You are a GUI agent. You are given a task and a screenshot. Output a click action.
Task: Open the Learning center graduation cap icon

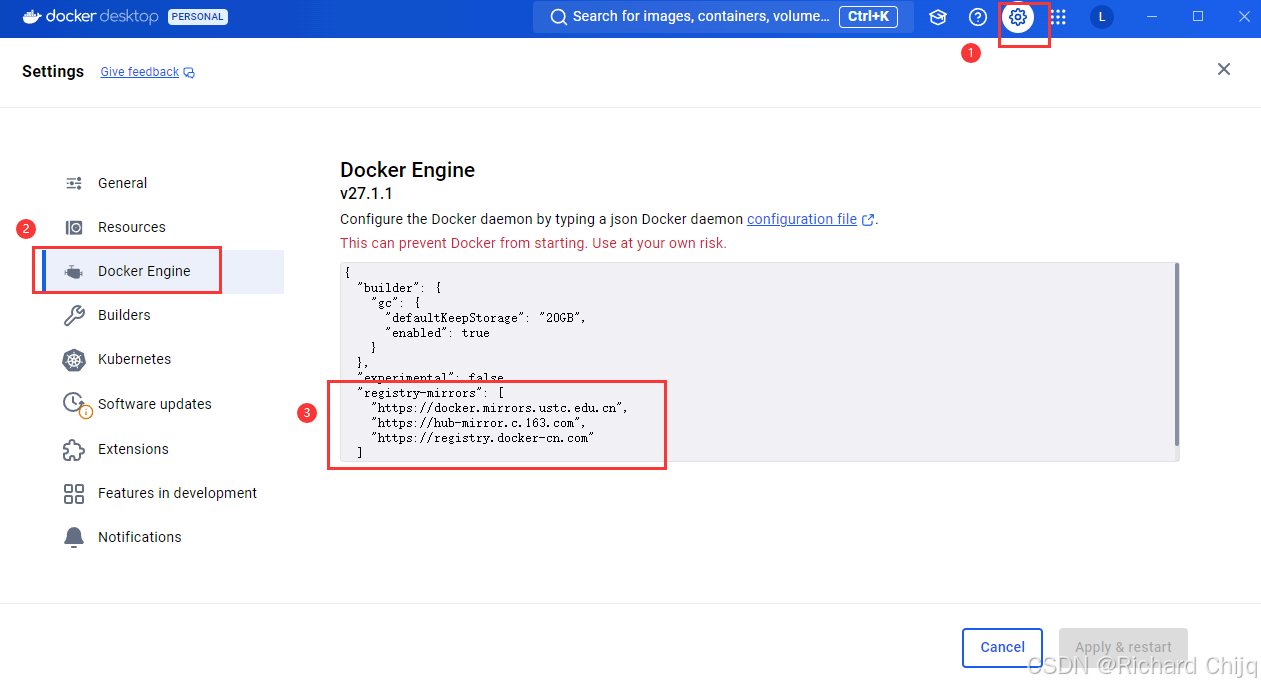point(937,17)
